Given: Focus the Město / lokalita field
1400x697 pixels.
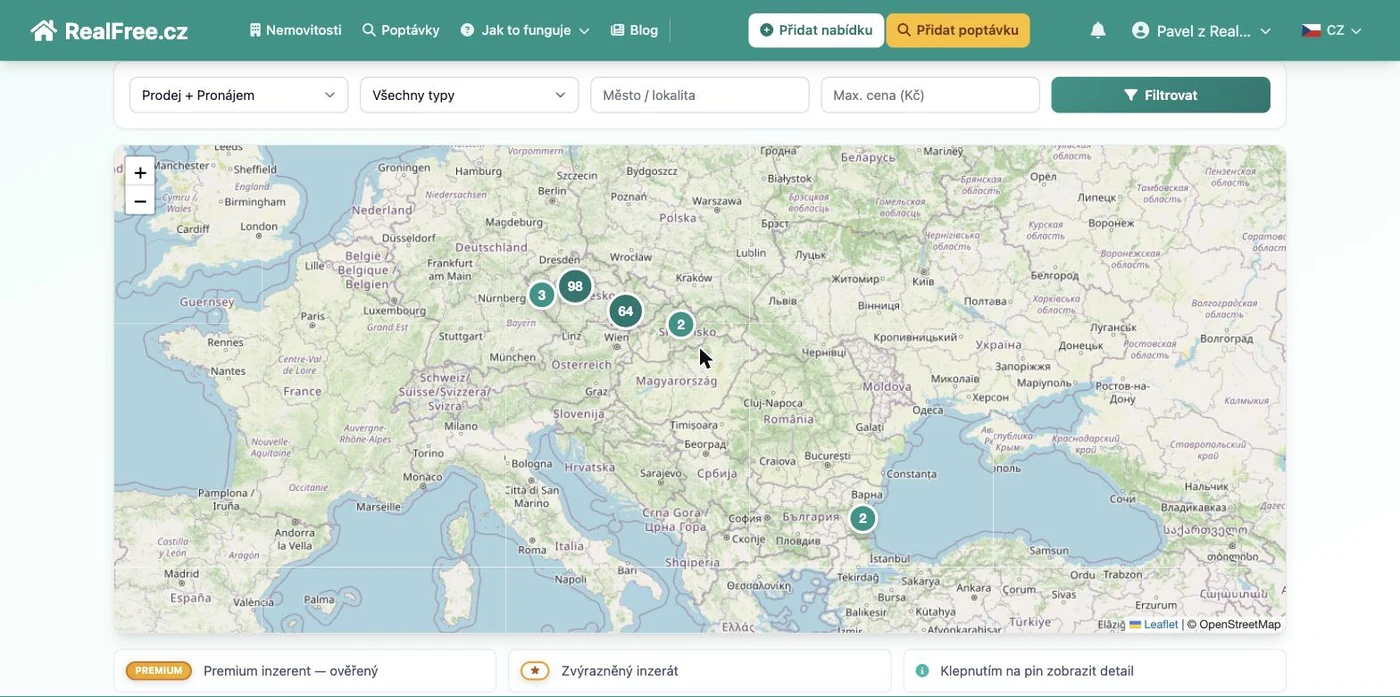Looking at the screenshot, I should [x=700, y=95].
